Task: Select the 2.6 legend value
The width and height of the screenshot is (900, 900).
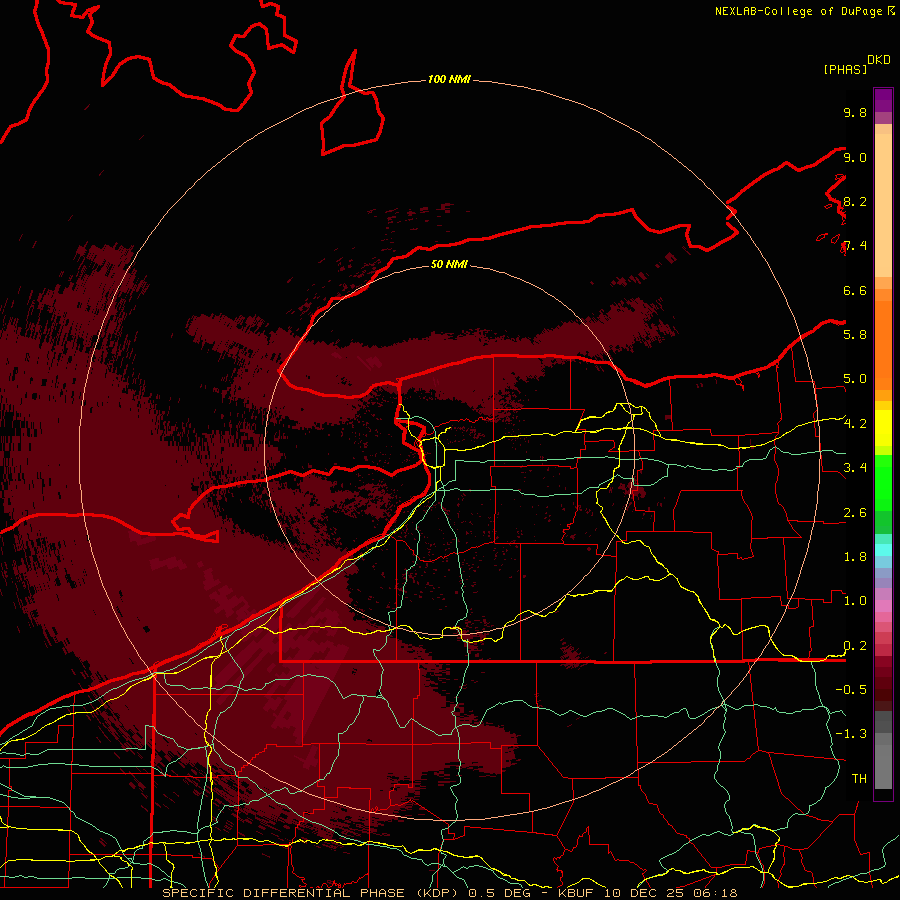Action: [855, 513]
